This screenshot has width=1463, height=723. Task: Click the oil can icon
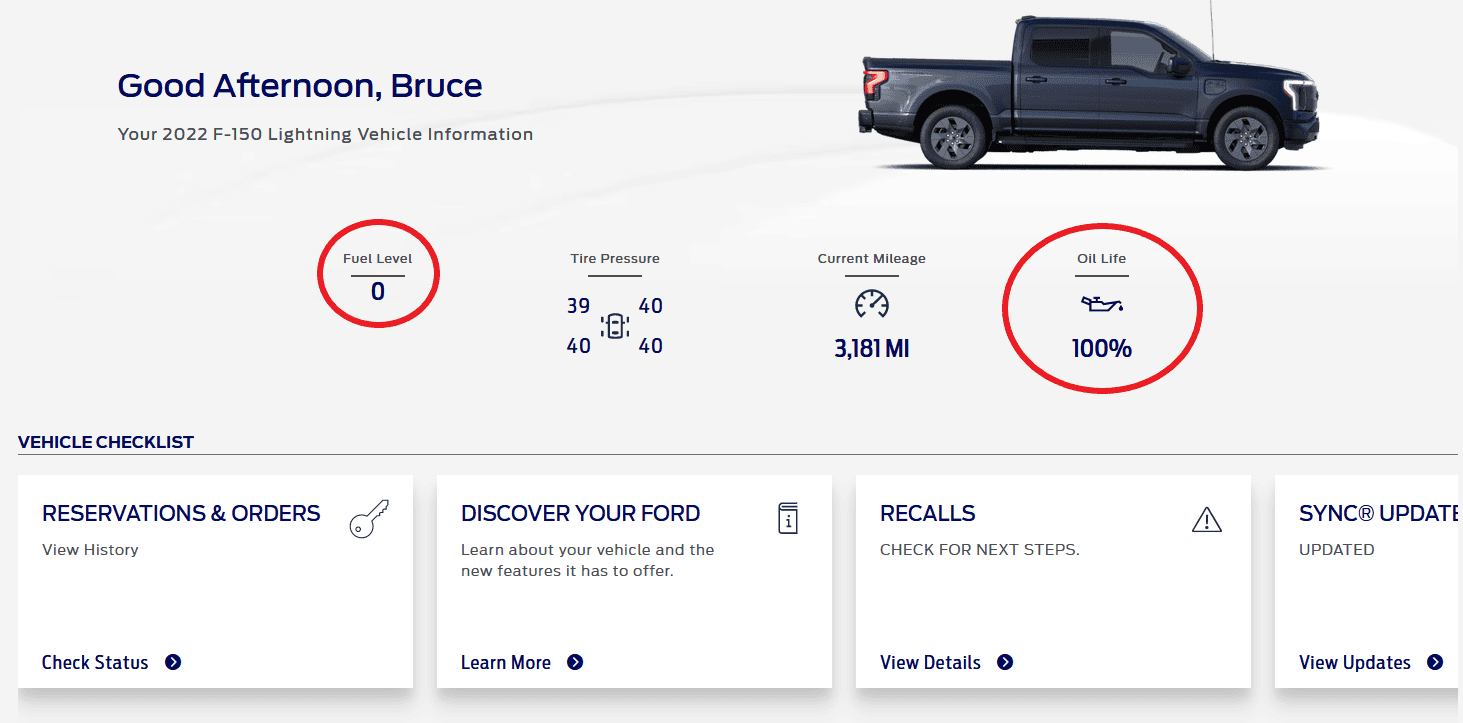click(x=1101, y=304)
